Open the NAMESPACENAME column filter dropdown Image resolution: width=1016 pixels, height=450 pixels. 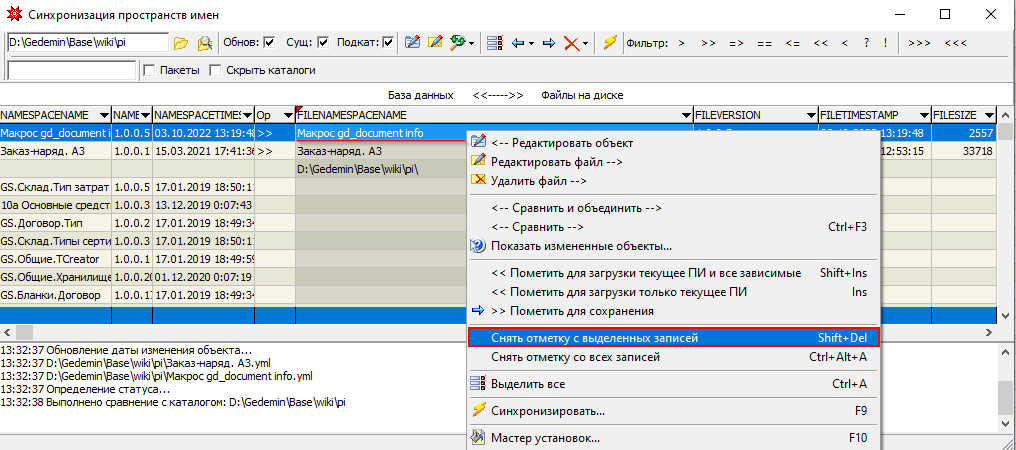[103, 115]
